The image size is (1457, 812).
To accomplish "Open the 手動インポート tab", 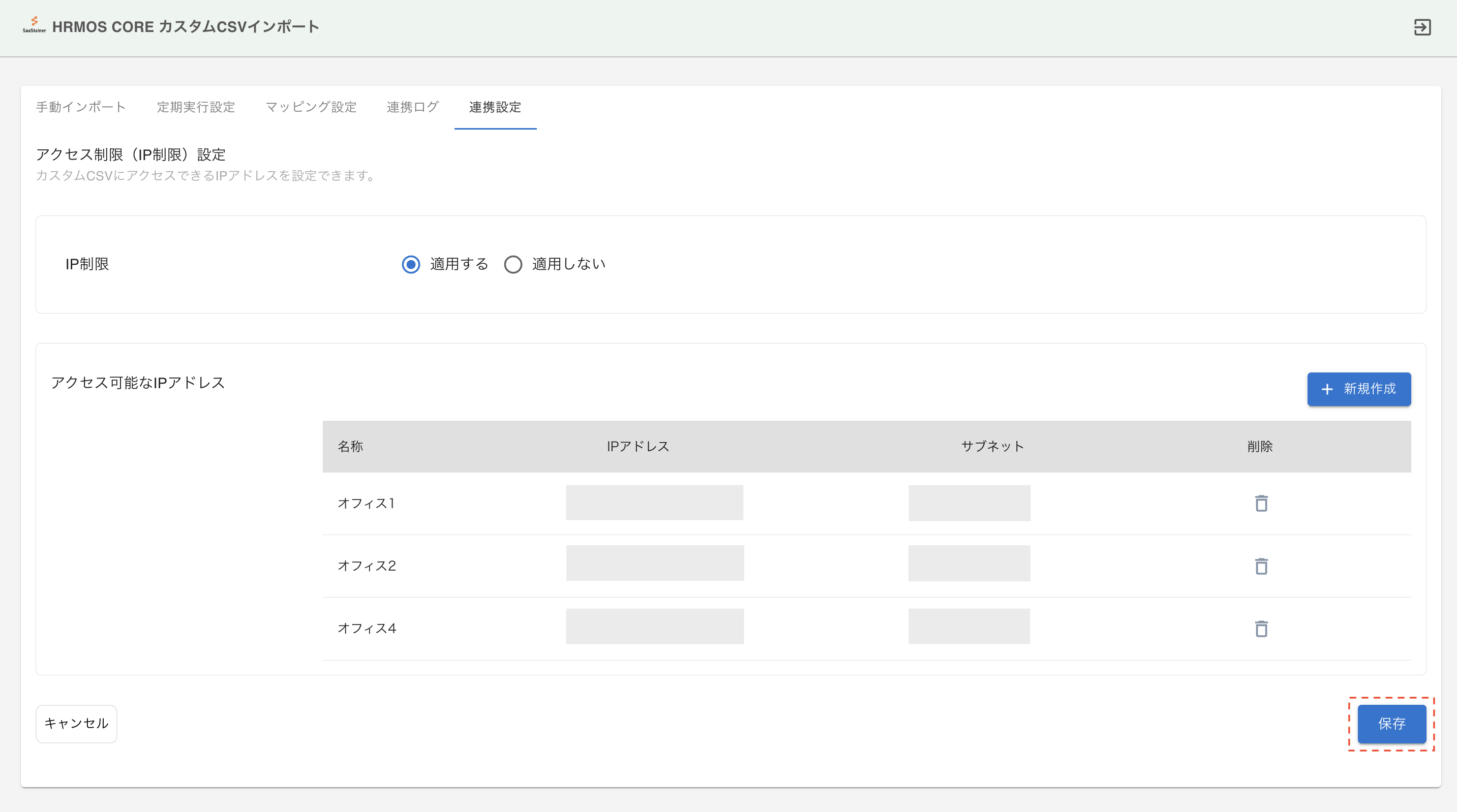I will pos(81,107).
